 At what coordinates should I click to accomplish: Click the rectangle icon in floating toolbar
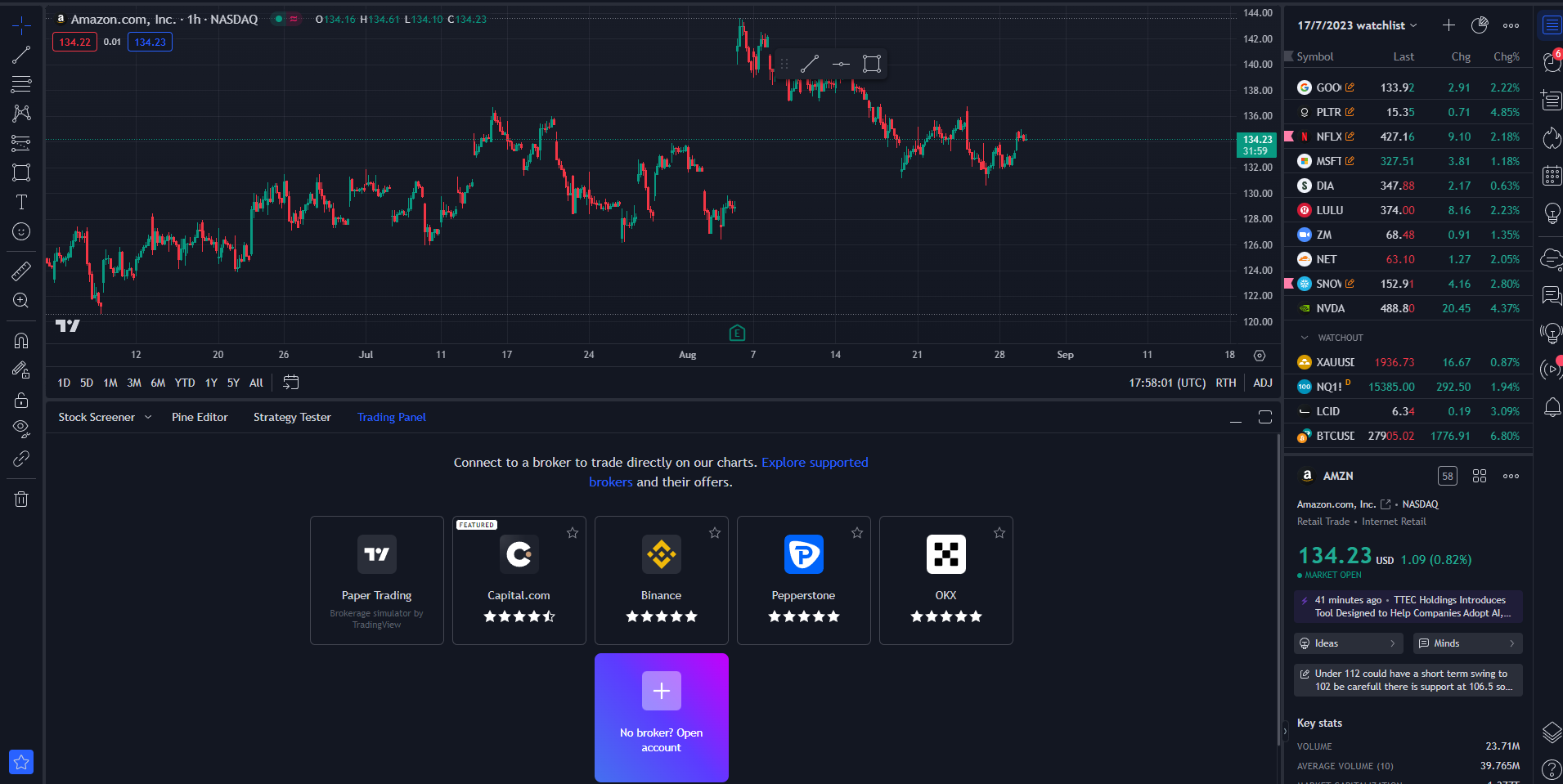tap(872, 64)
